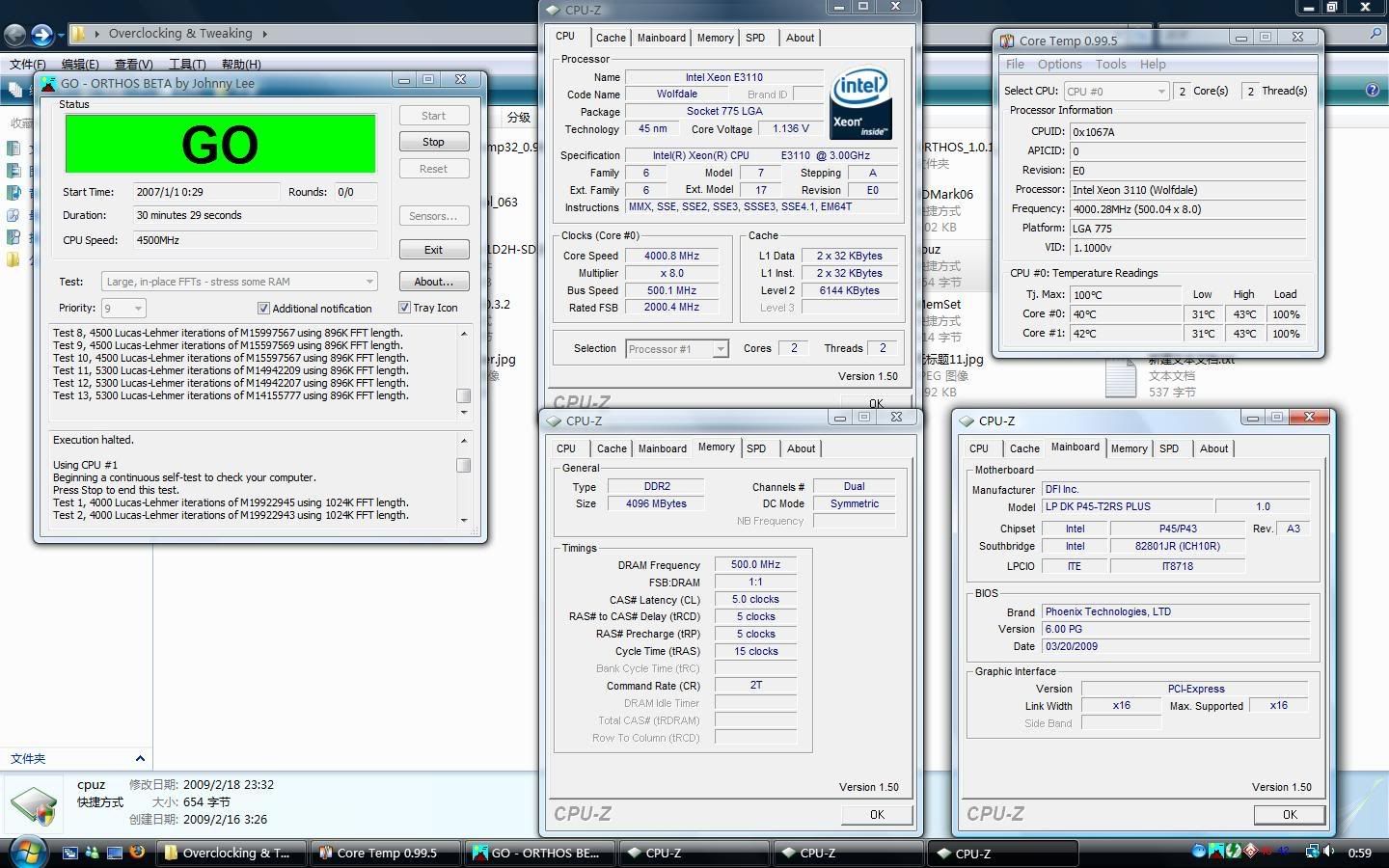Open the recent pages dropdown arrow in Explorer

(60, 37)
